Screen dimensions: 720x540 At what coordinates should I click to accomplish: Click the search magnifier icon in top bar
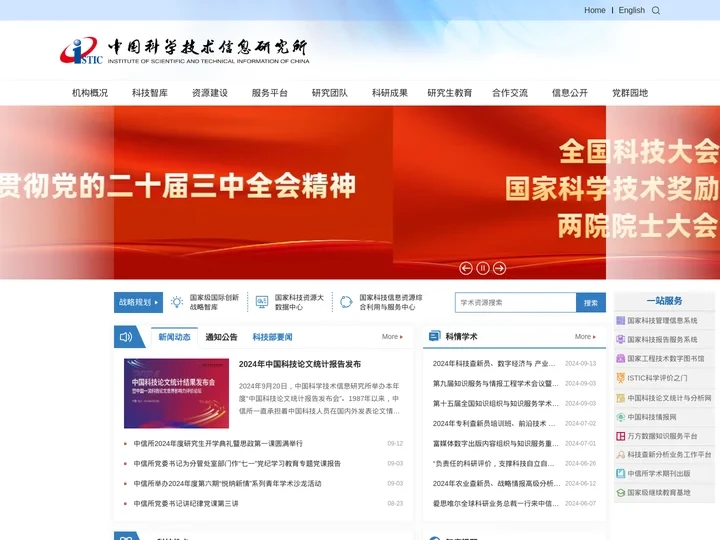click(x=656, y=11)
